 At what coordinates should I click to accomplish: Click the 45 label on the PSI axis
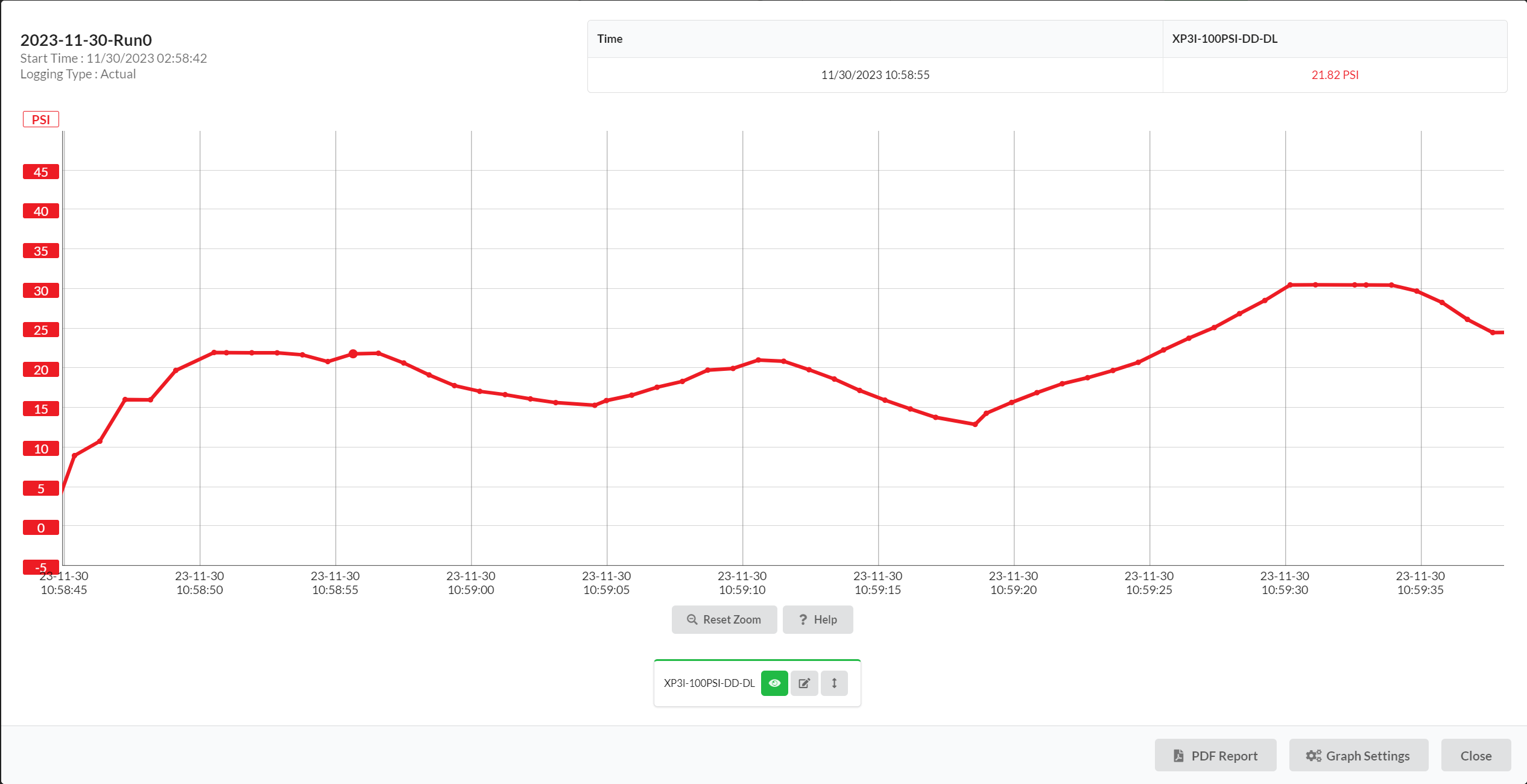[x=40, y=172]
